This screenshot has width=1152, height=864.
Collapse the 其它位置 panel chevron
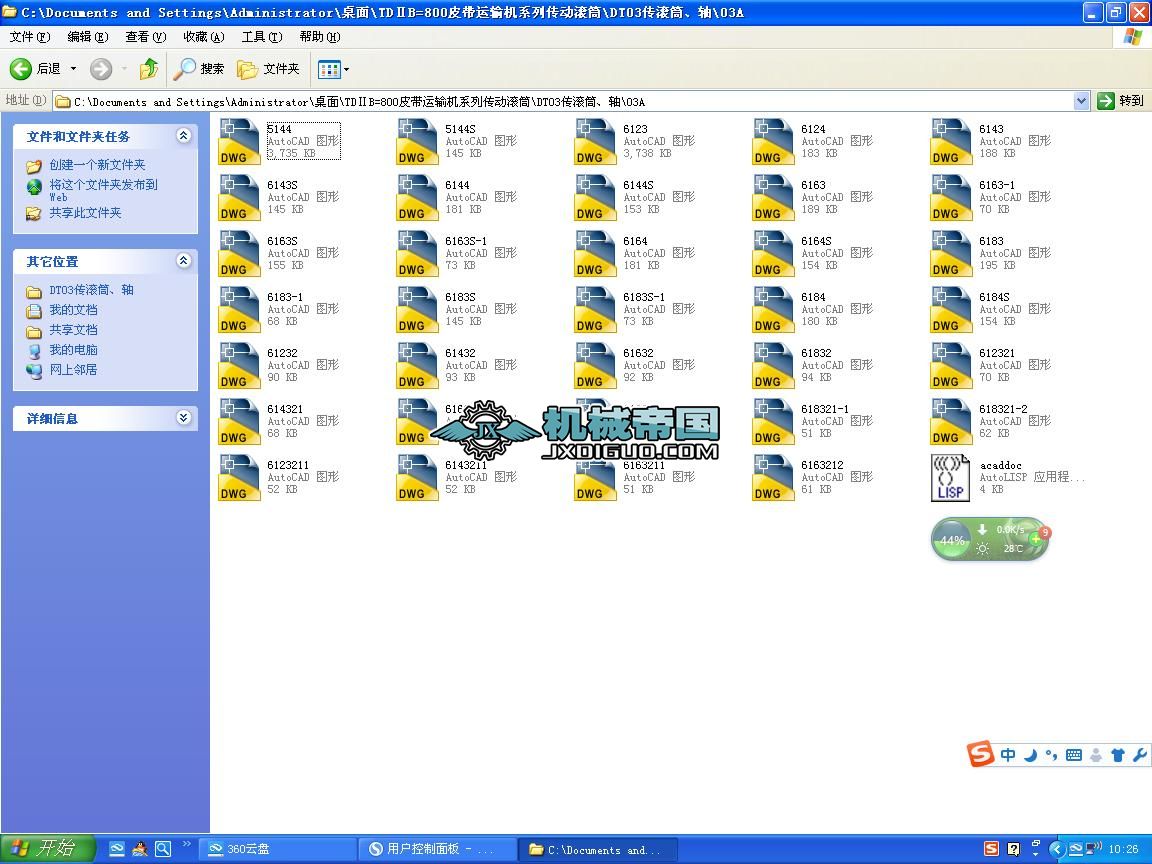[184, 260]
